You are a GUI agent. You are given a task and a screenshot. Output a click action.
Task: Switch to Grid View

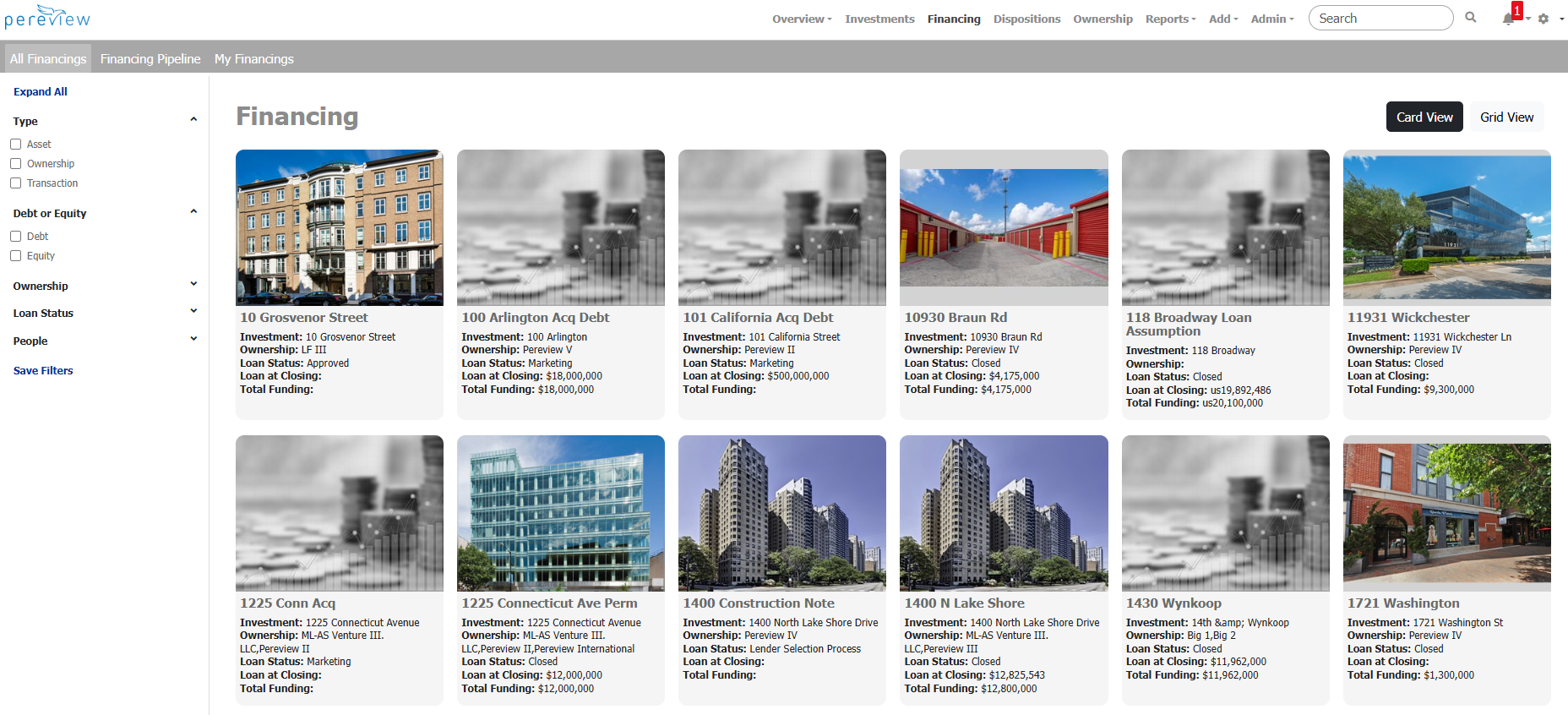tap(1506, 117)
